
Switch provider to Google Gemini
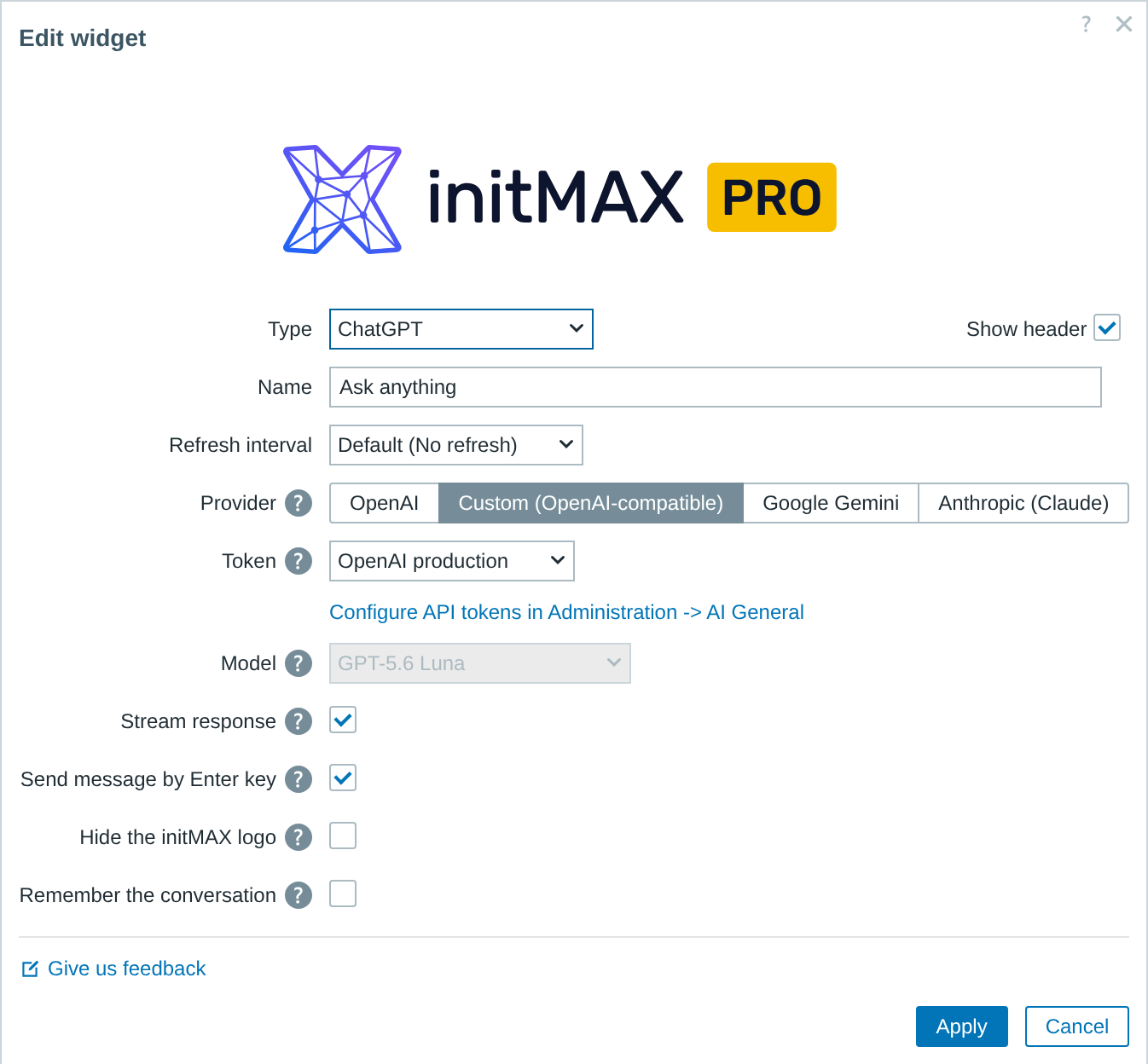(x=831, y=503)
